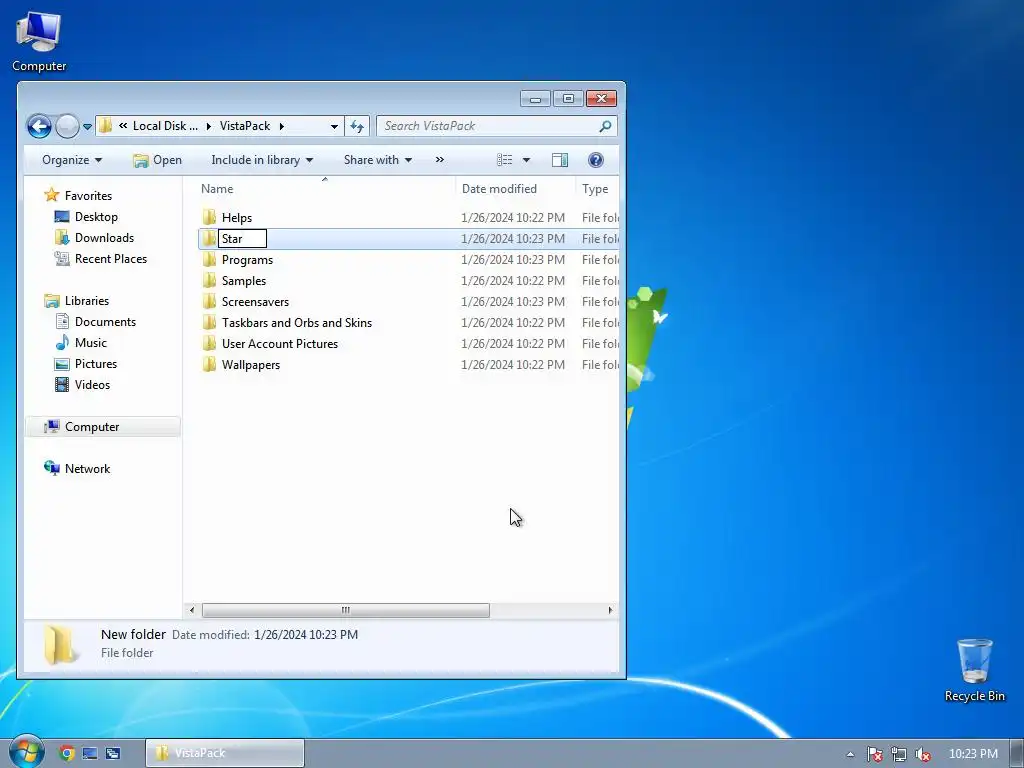Click the scrollbar right arrow
The height and width of the screenshot is (768, 1024).
coord(610,610)
